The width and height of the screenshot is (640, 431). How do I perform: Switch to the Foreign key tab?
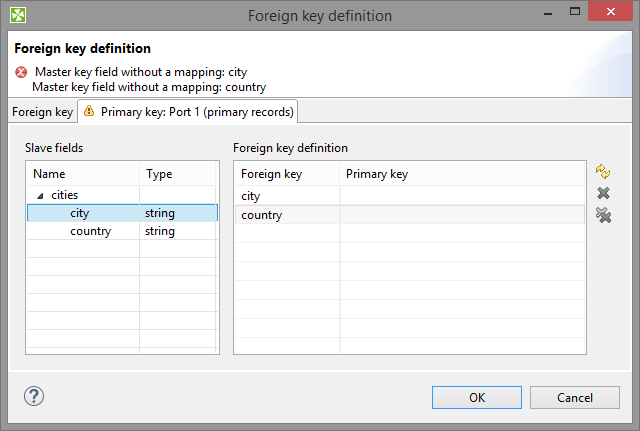(42, 112)
